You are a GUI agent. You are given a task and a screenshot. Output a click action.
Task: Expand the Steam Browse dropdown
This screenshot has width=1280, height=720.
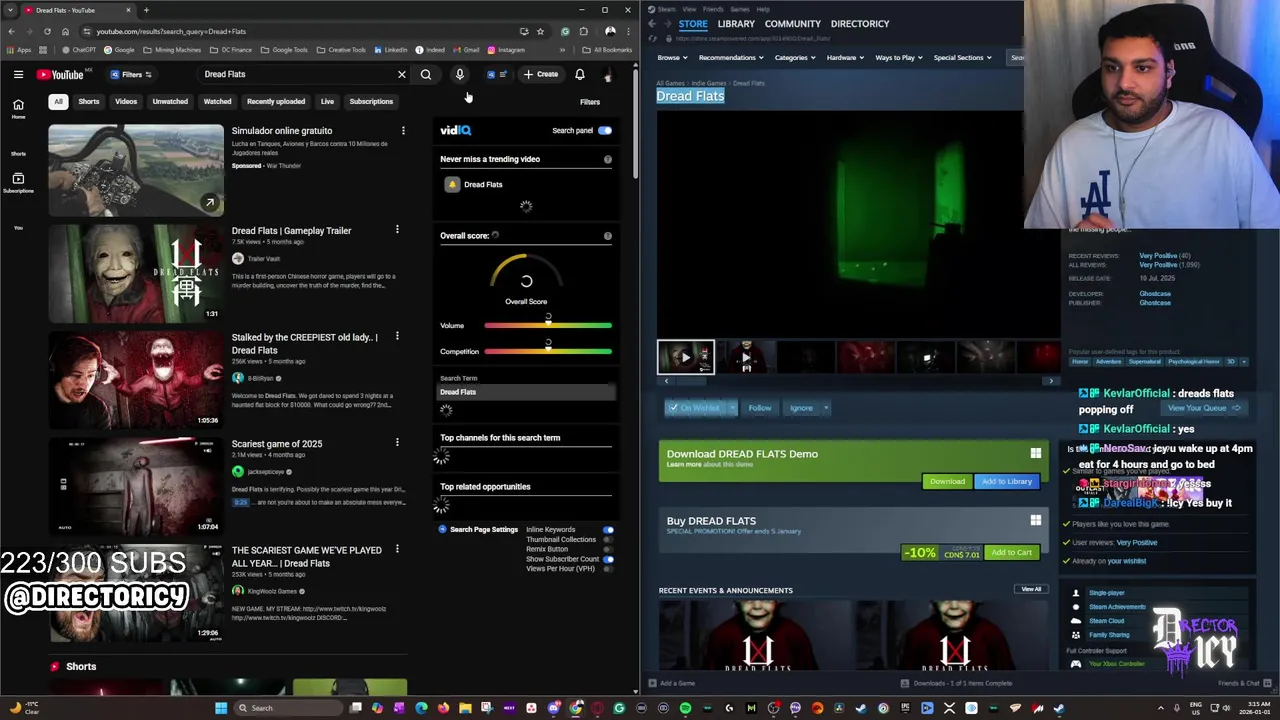pos(672,57)
